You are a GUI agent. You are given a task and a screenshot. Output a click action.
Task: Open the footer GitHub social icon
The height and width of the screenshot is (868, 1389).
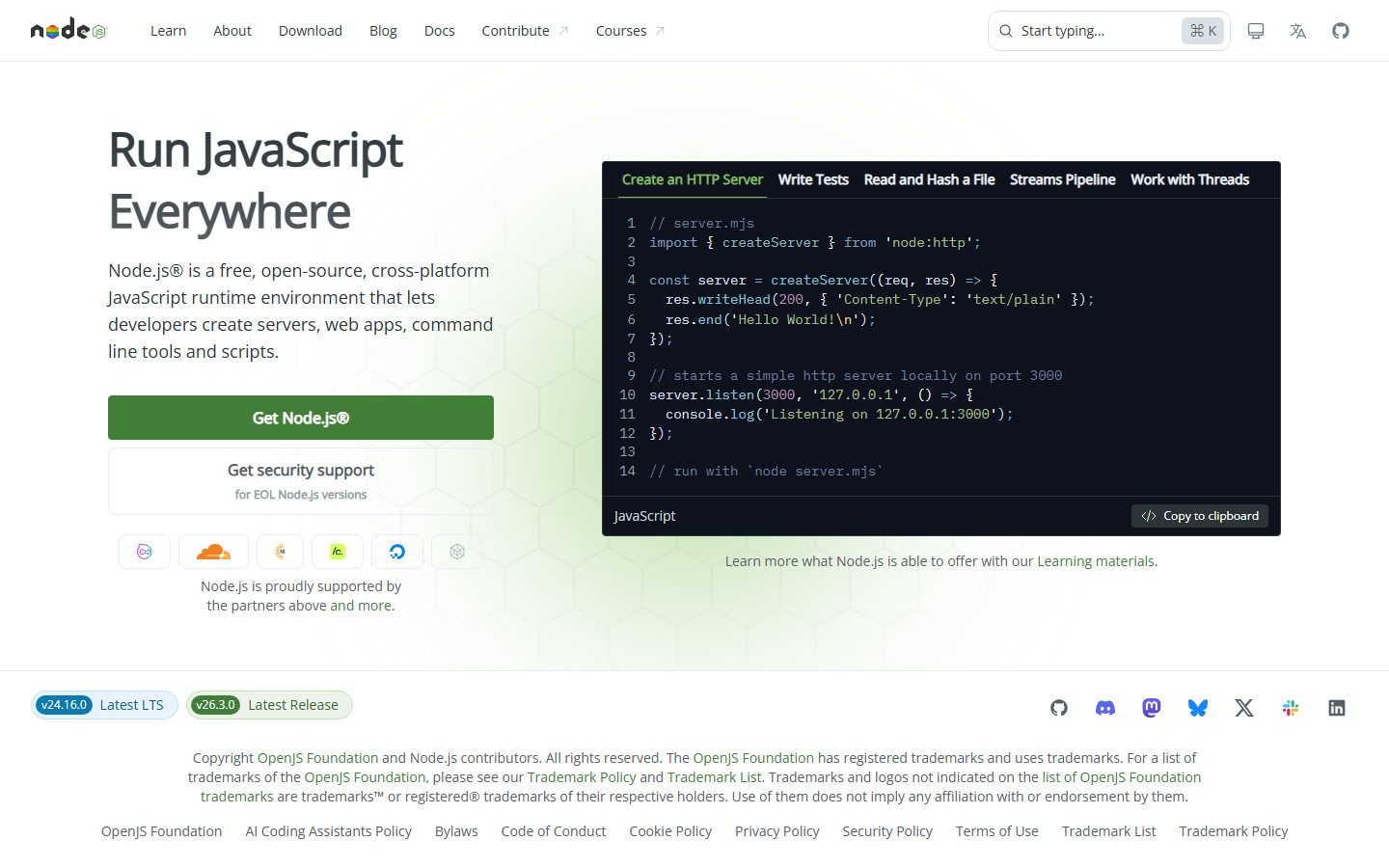(x=1059, y=708)
